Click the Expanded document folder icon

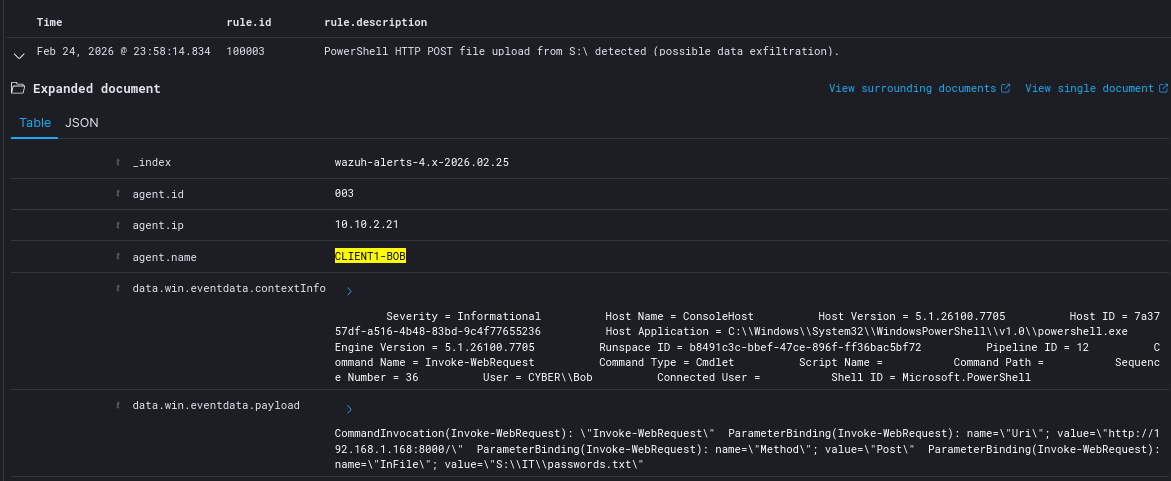18,89
